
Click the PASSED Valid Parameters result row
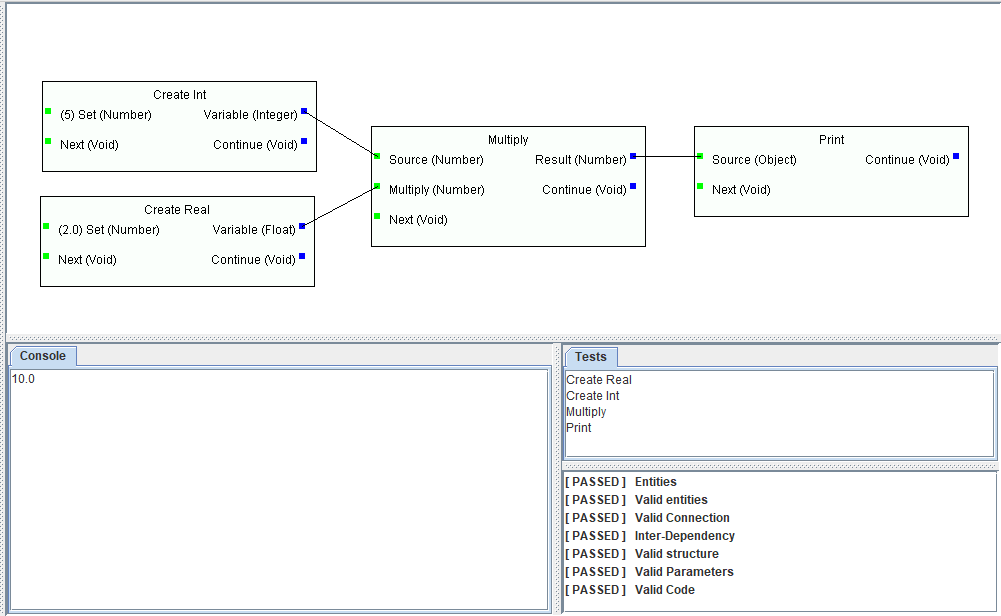(x=649, y=572)
